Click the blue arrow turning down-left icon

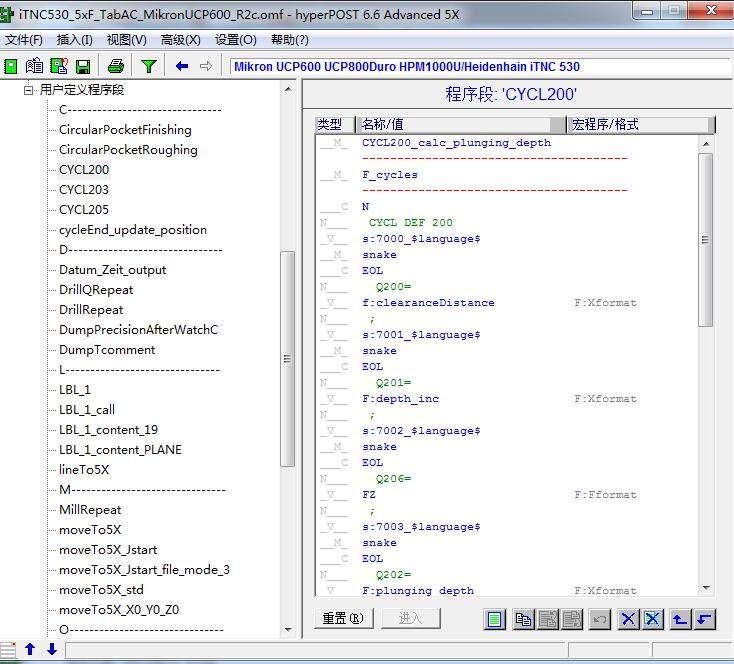(x=705, y=620)
